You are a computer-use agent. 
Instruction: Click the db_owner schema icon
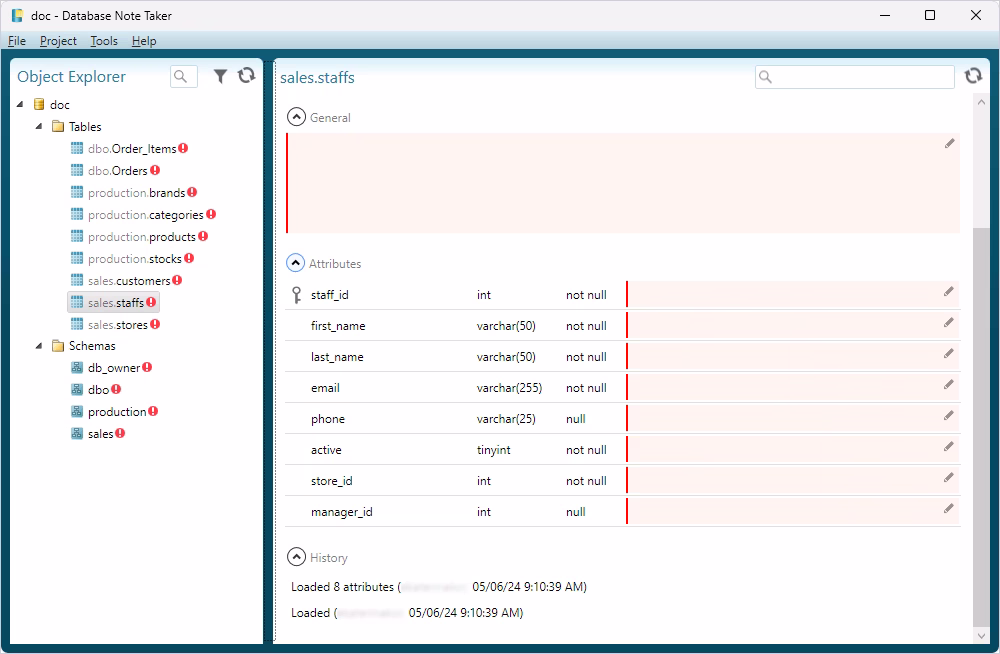tap(77, 368)
